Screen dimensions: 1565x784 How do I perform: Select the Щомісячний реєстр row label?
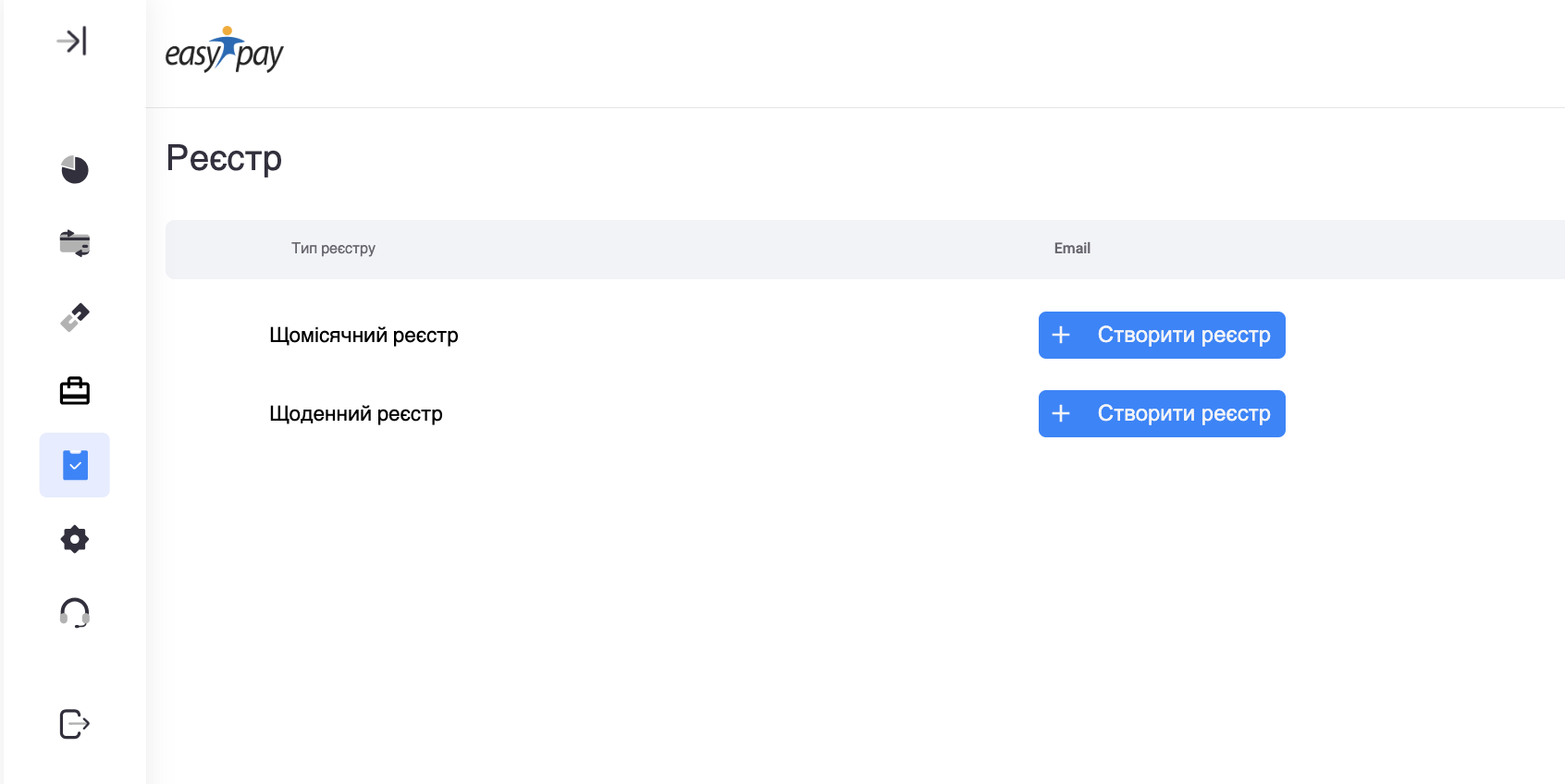tap(364, 335)
